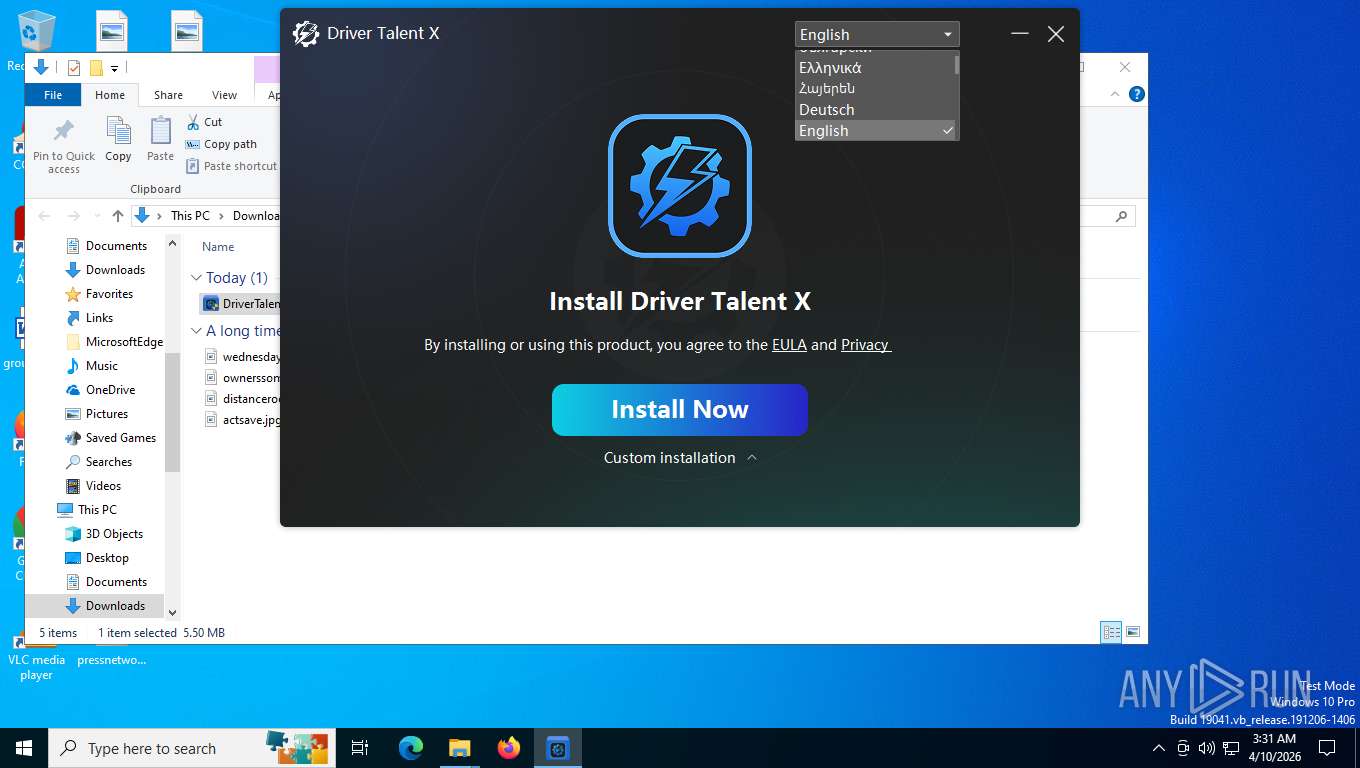The width and height of the screenshot is (1360, 768).
Task: Click the Name column header
Action: coord(218,247)
